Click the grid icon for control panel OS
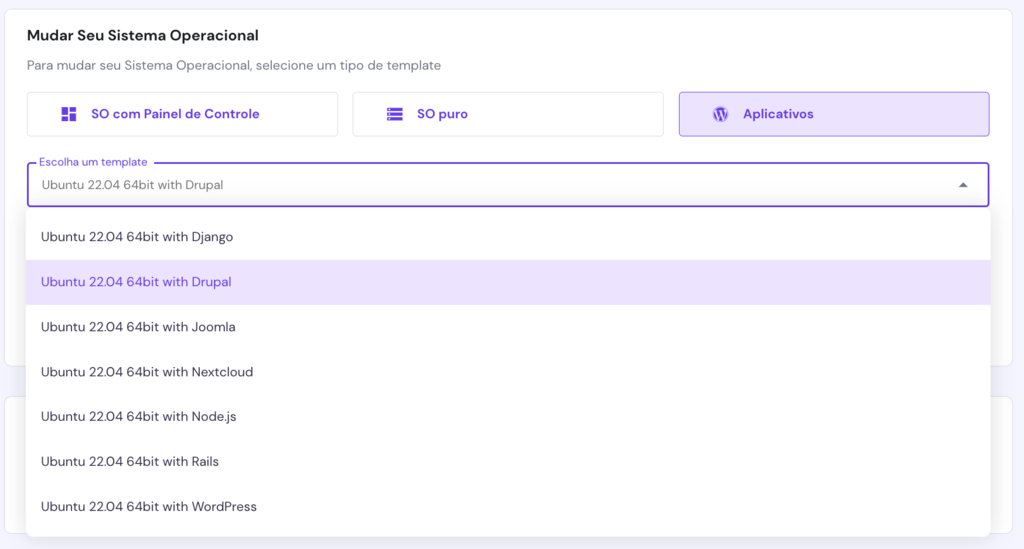Screen dimensions: 1024x549 coord(69,114)
